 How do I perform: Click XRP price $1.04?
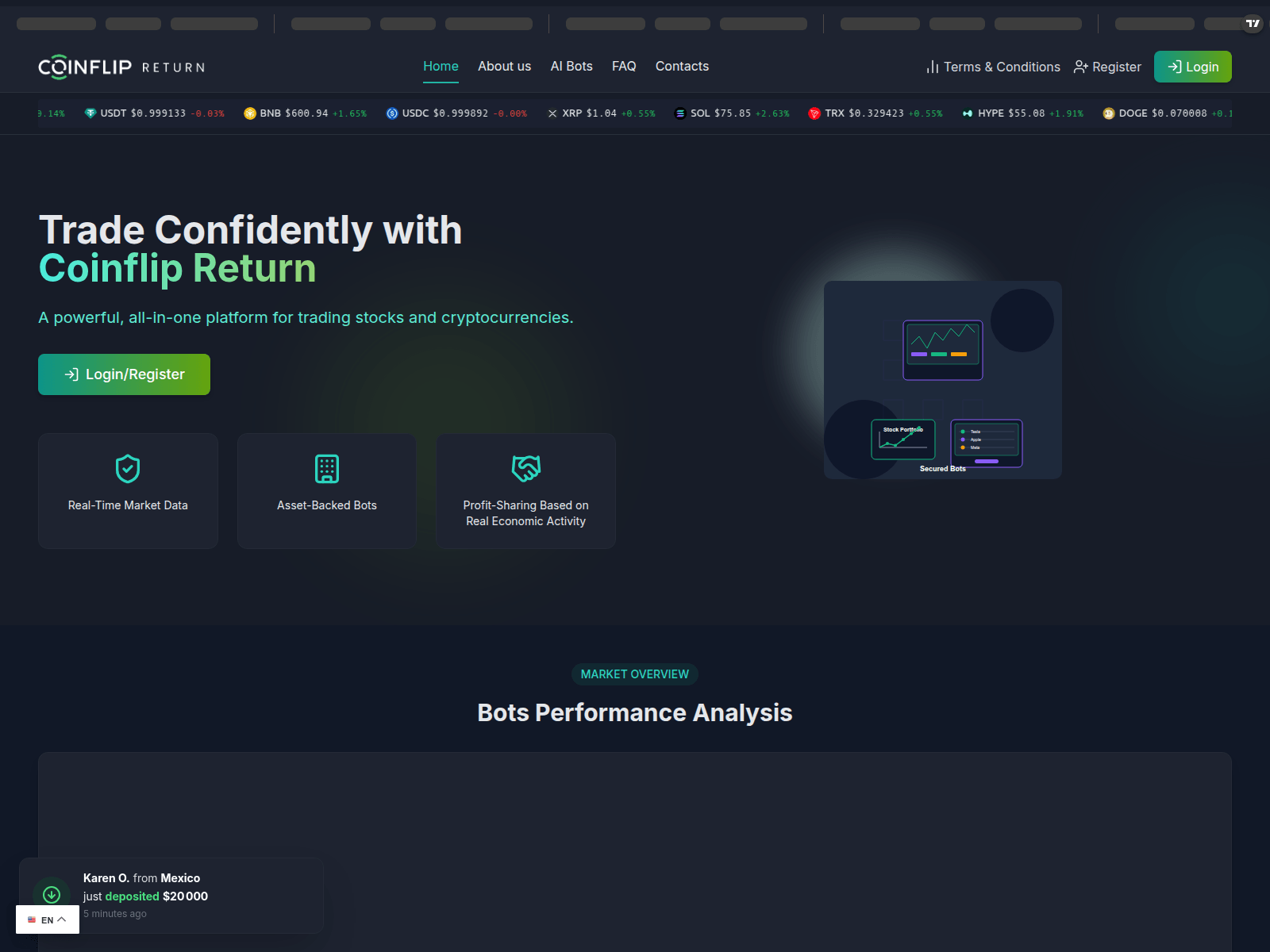602,113
